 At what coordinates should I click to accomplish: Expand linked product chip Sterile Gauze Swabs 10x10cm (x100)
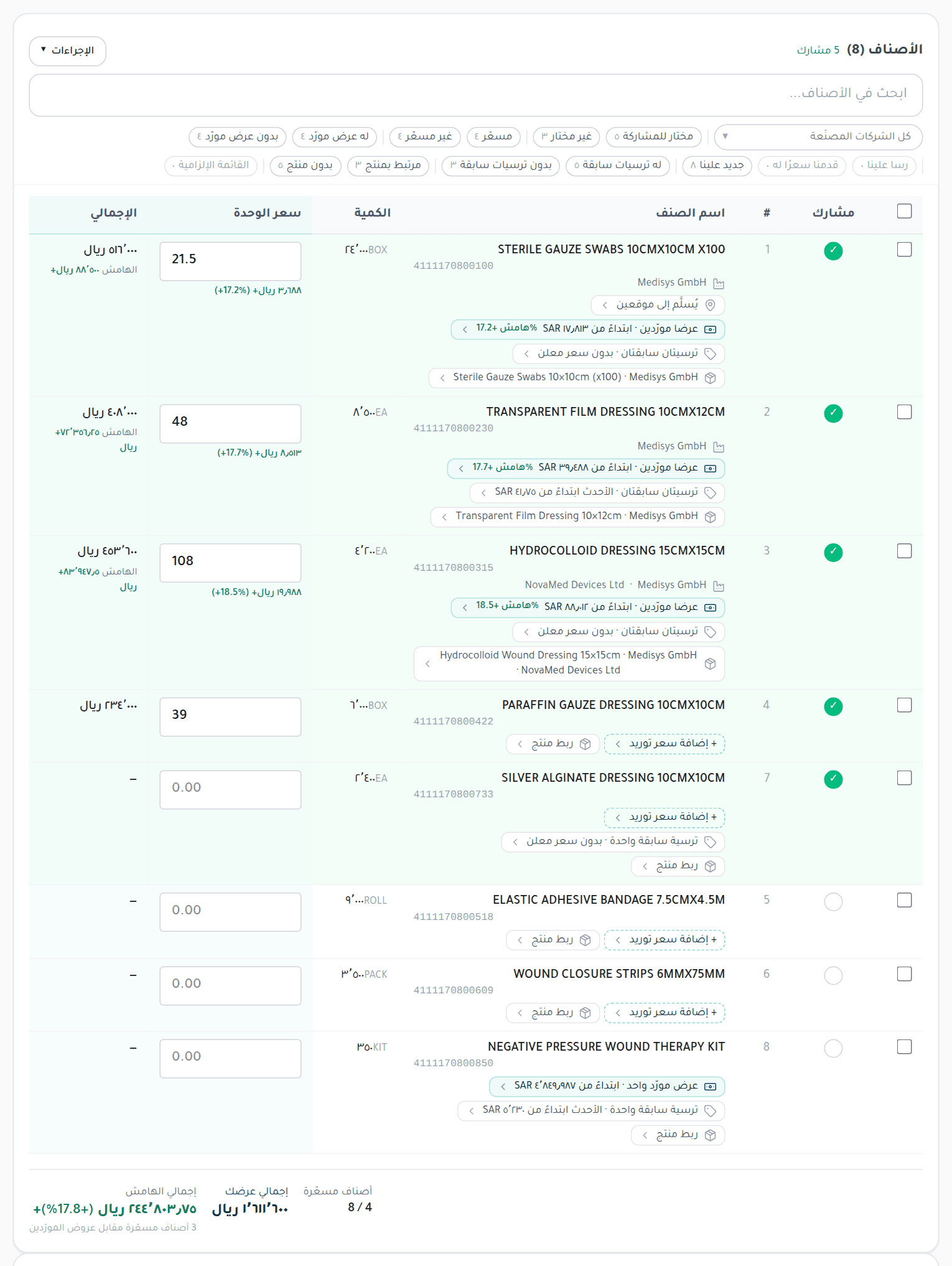[x=577, y=378]
